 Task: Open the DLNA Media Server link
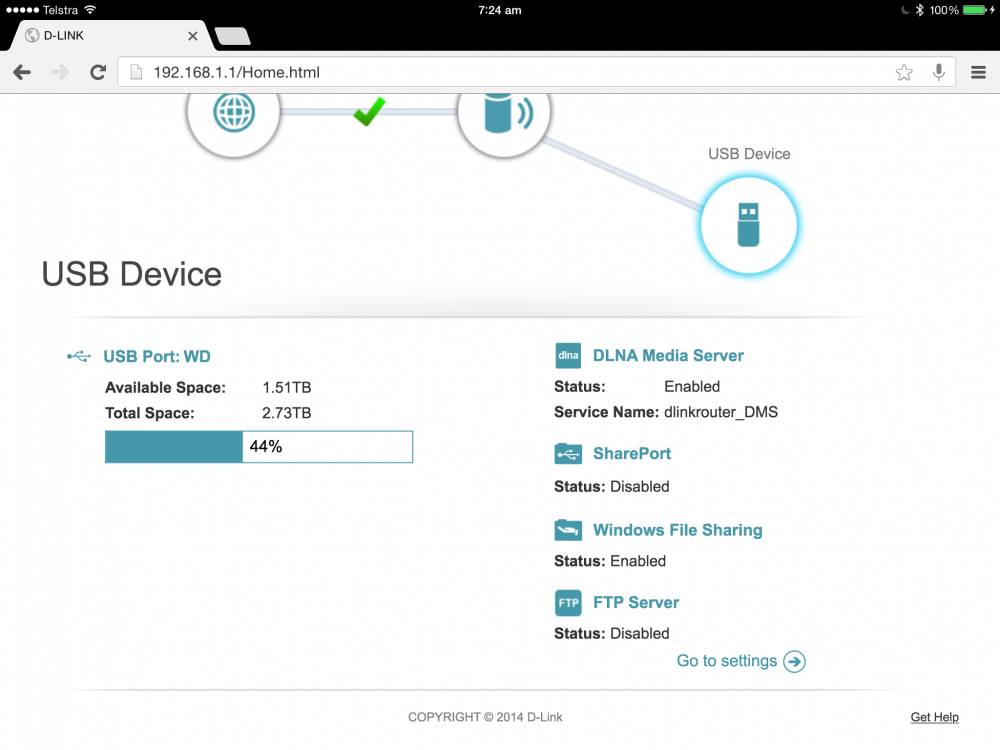coord(668,355)
